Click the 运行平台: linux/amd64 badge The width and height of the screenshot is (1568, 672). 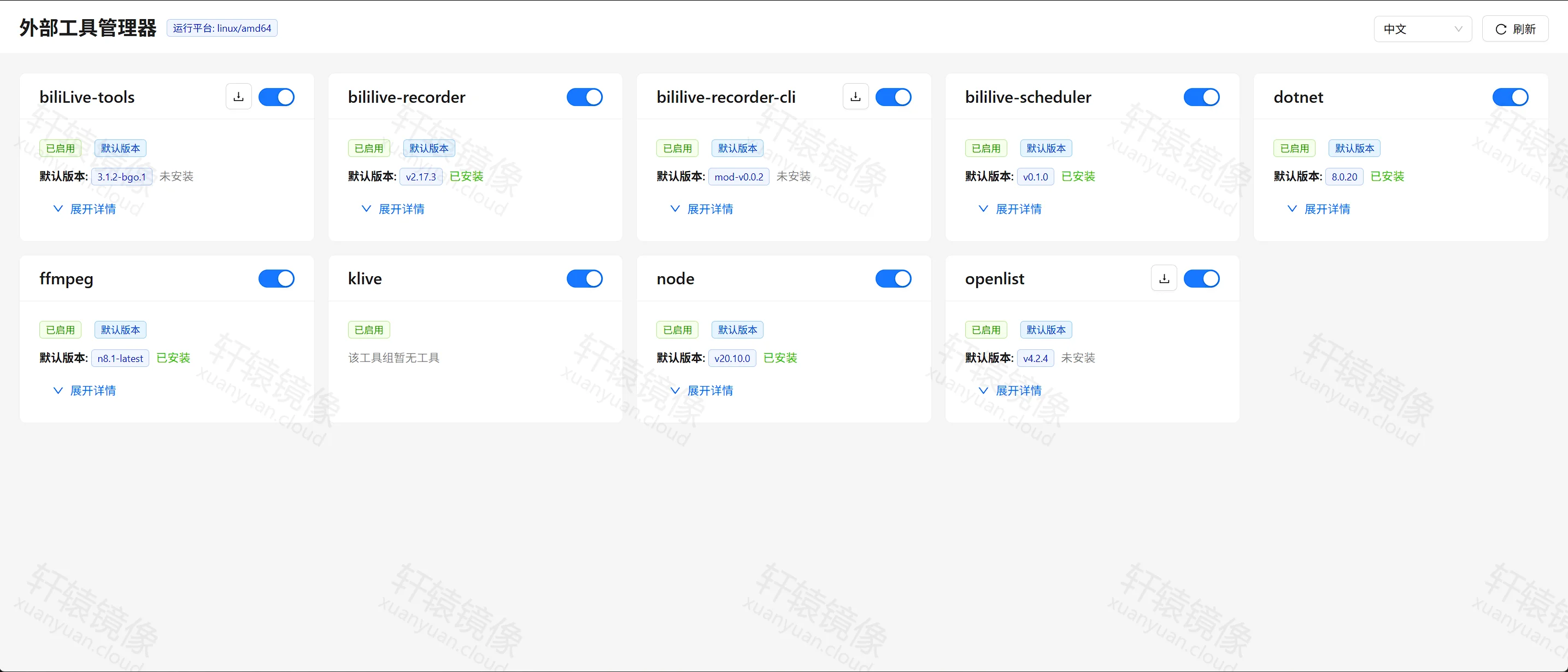[222, 28]
